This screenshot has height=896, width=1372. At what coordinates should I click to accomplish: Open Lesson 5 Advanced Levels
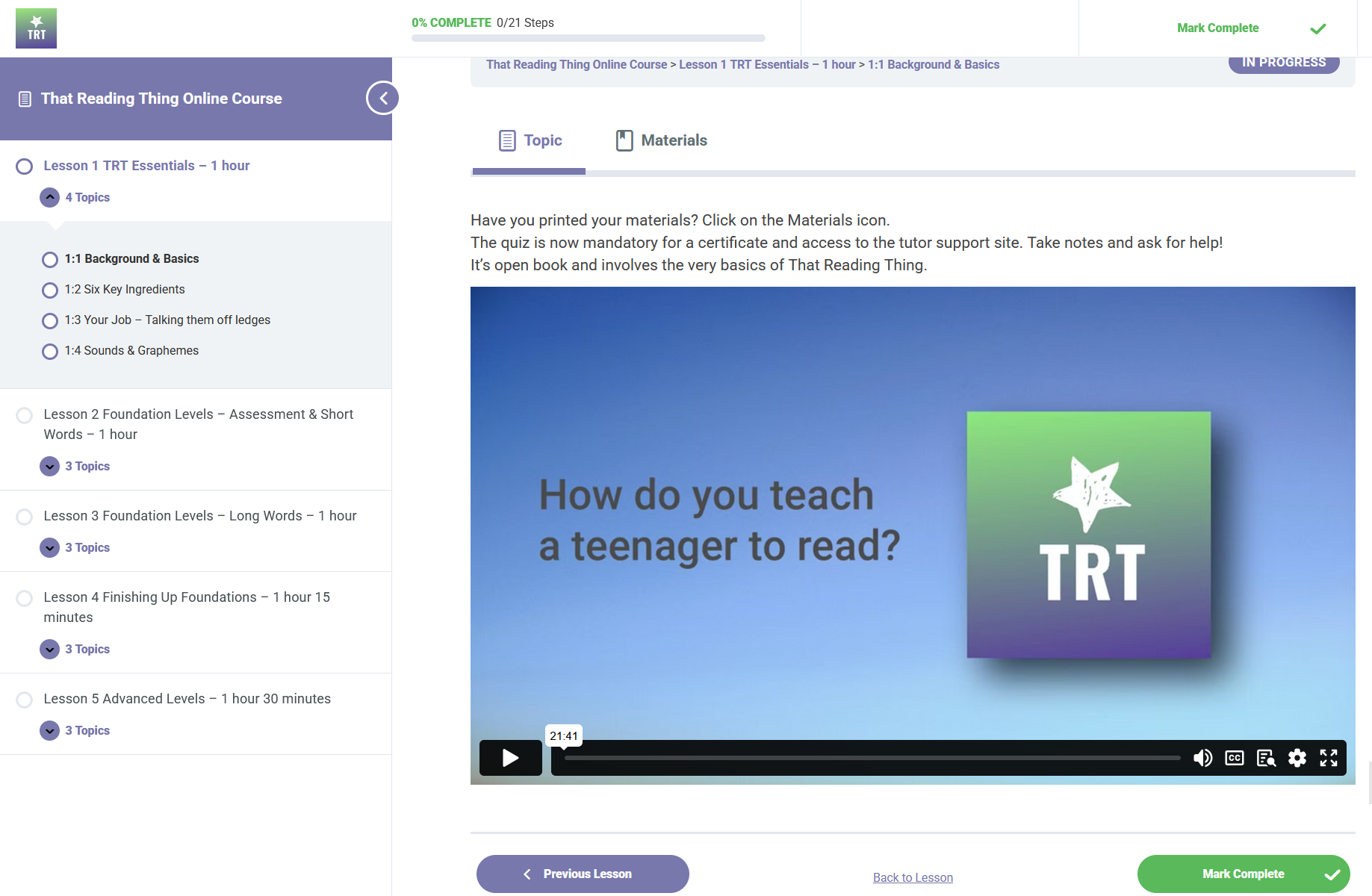click(x=187, y=699)
